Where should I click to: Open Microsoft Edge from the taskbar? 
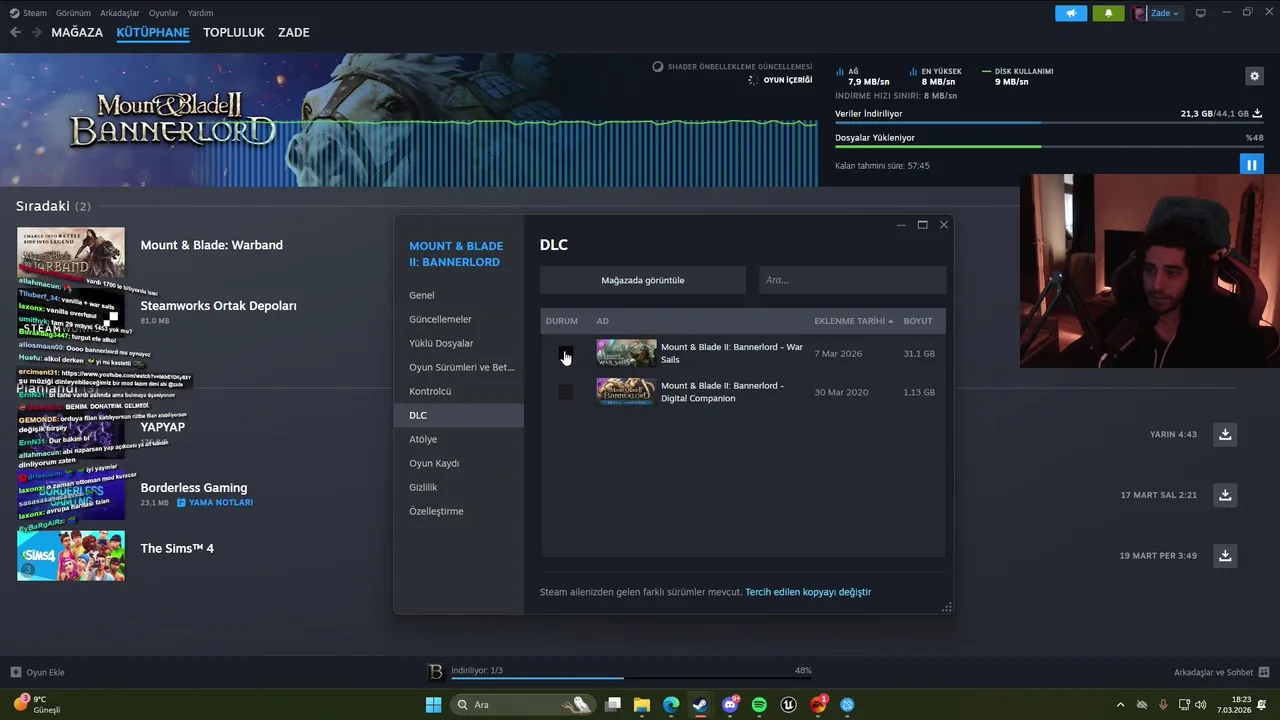tap(671, 705)
